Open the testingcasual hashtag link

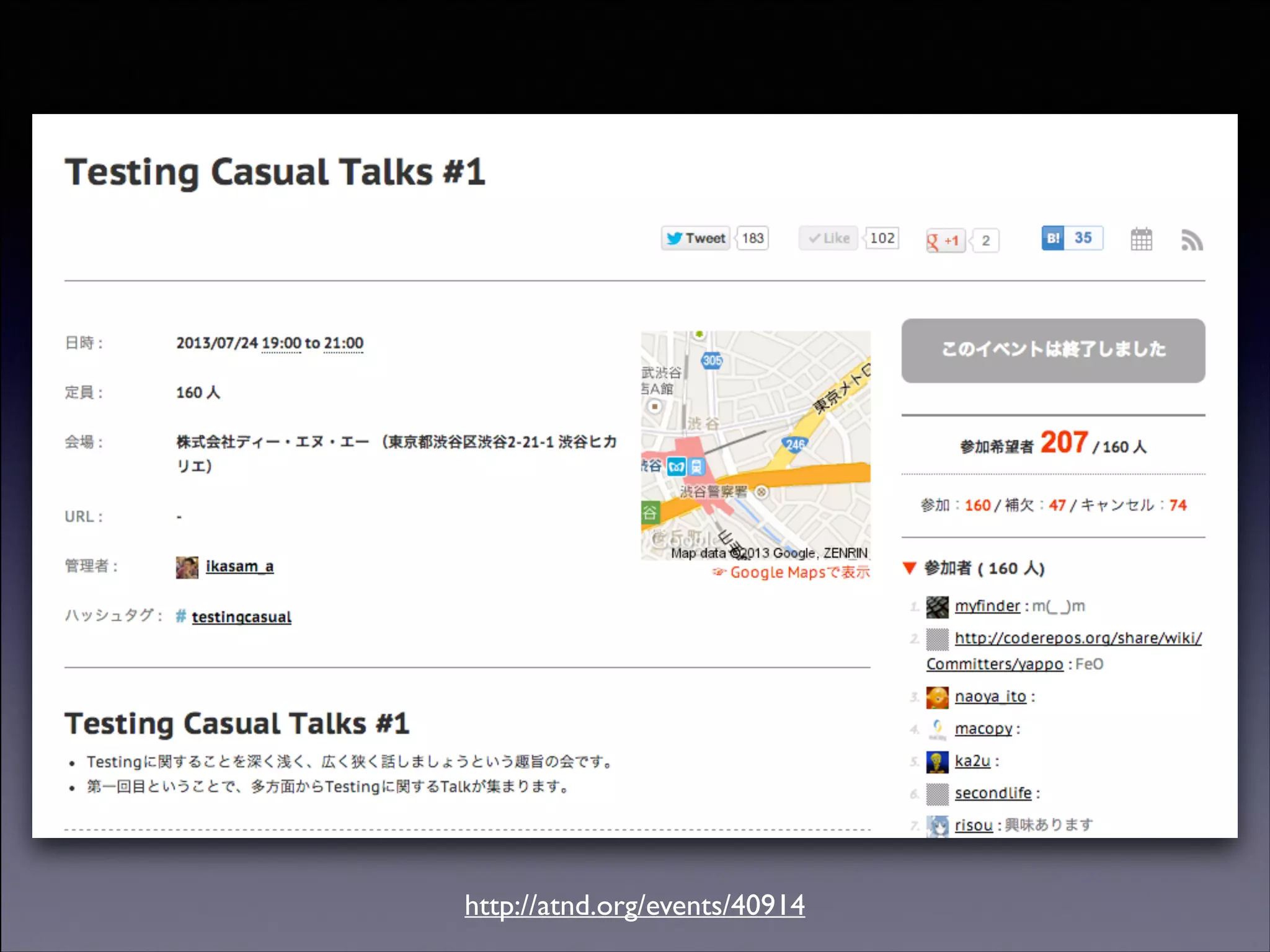click(x=241, y=617)
